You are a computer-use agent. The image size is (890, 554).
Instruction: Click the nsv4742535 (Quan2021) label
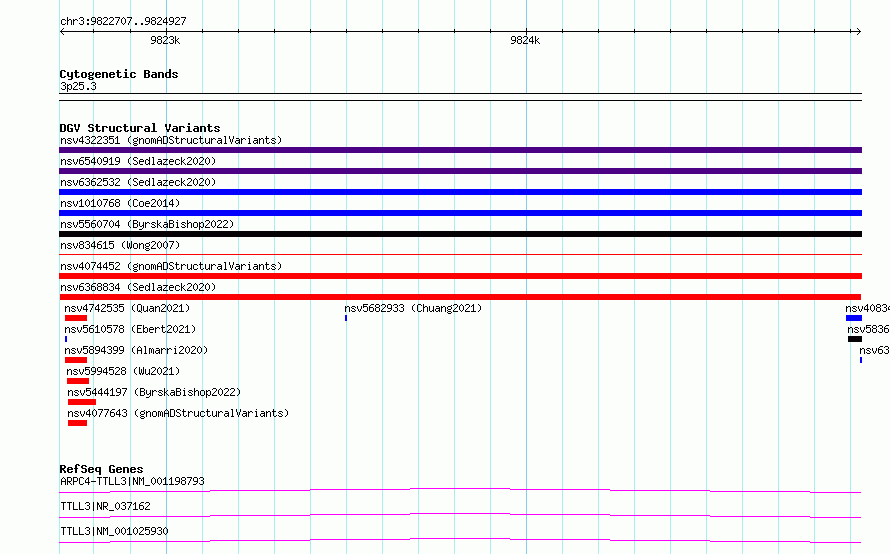(x=127, y=308)
